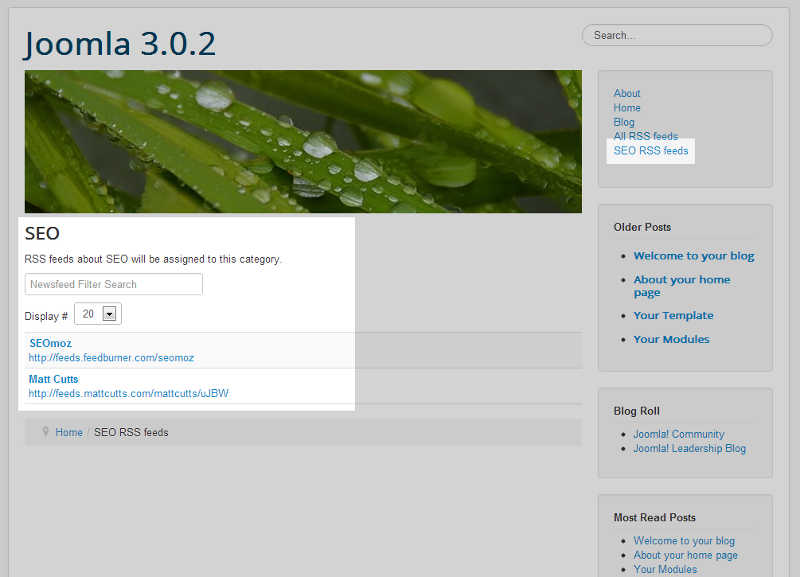Visit the Joomla! Leadership Blog link
Image resolution: width=800 pixels, height=577 pixels.
(x=689, y=448)
